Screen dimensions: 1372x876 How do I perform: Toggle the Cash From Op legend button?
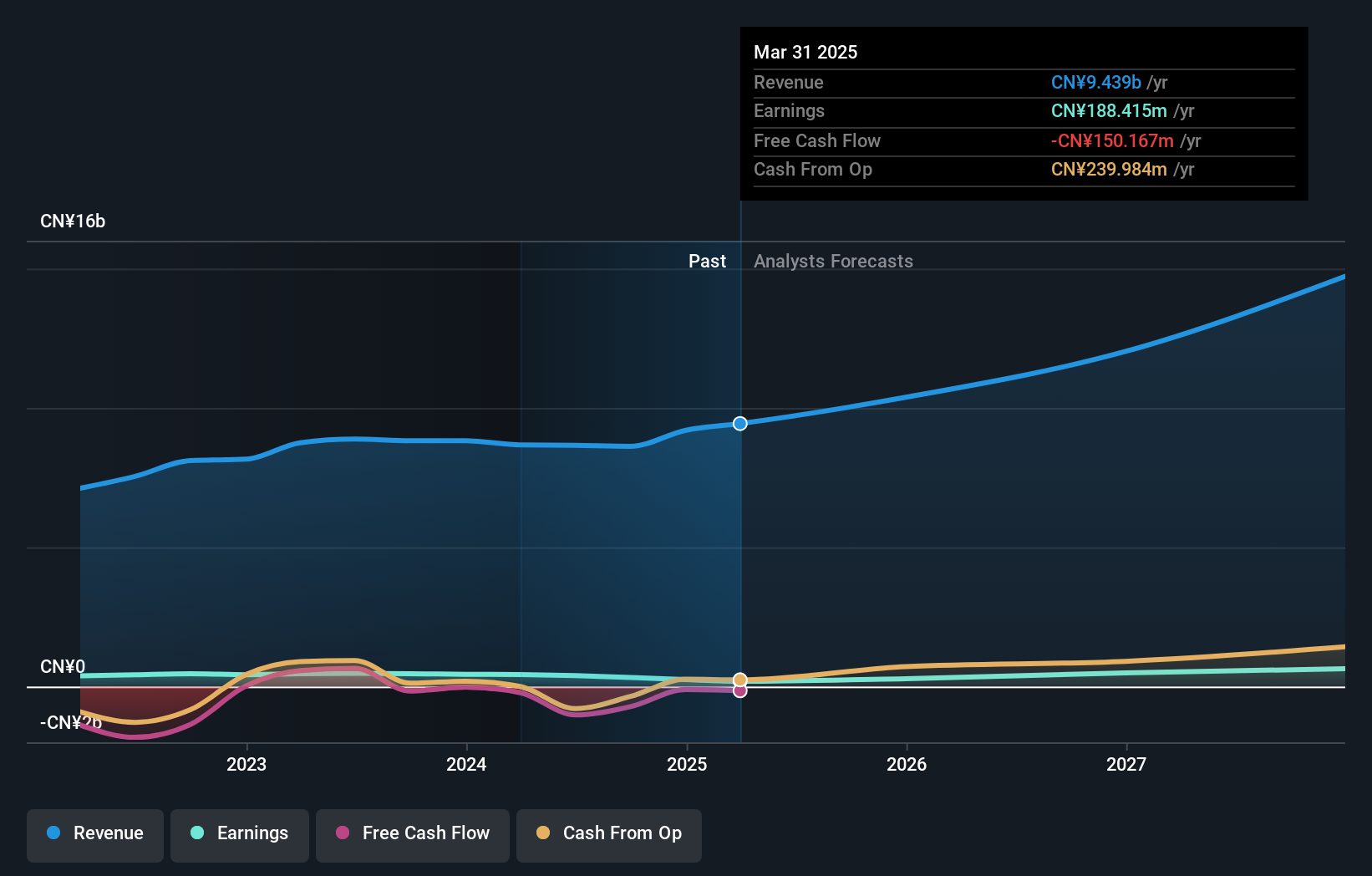pyautogui.click(x=609, y=835)
